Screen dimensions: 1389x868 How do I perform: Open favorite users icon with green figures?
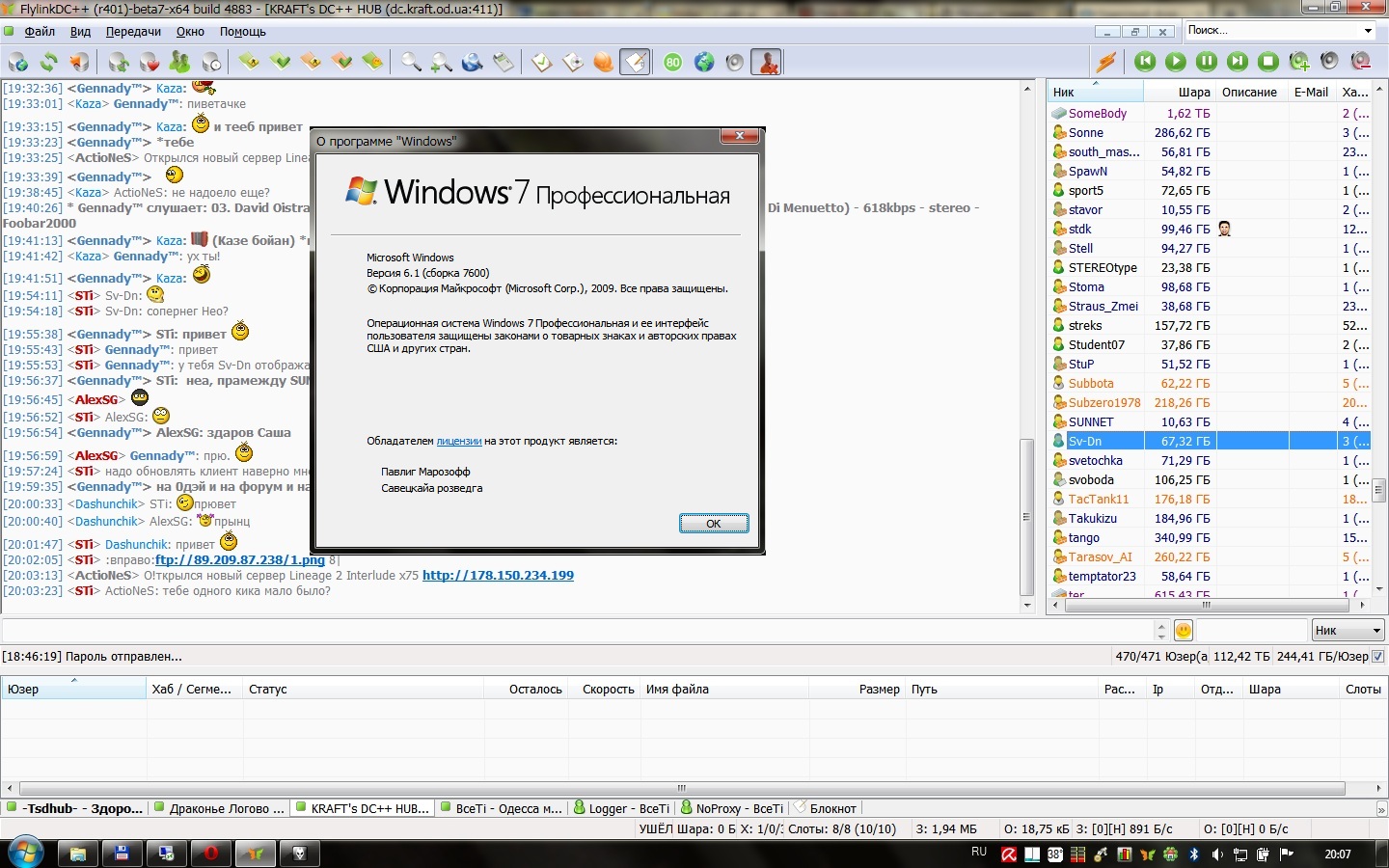pos(180,62)
